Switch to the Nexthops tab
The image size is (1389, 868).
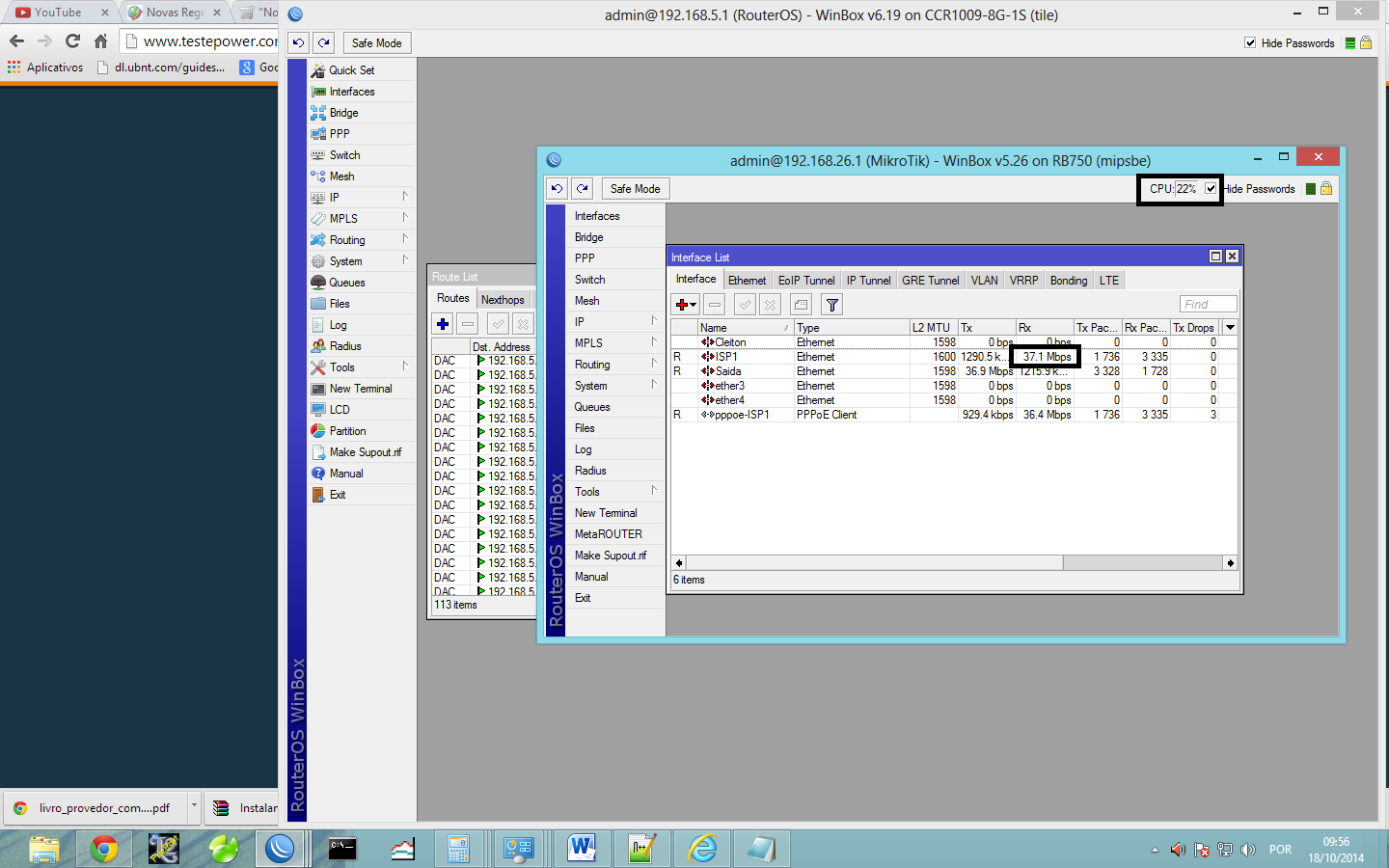point(503,300)
